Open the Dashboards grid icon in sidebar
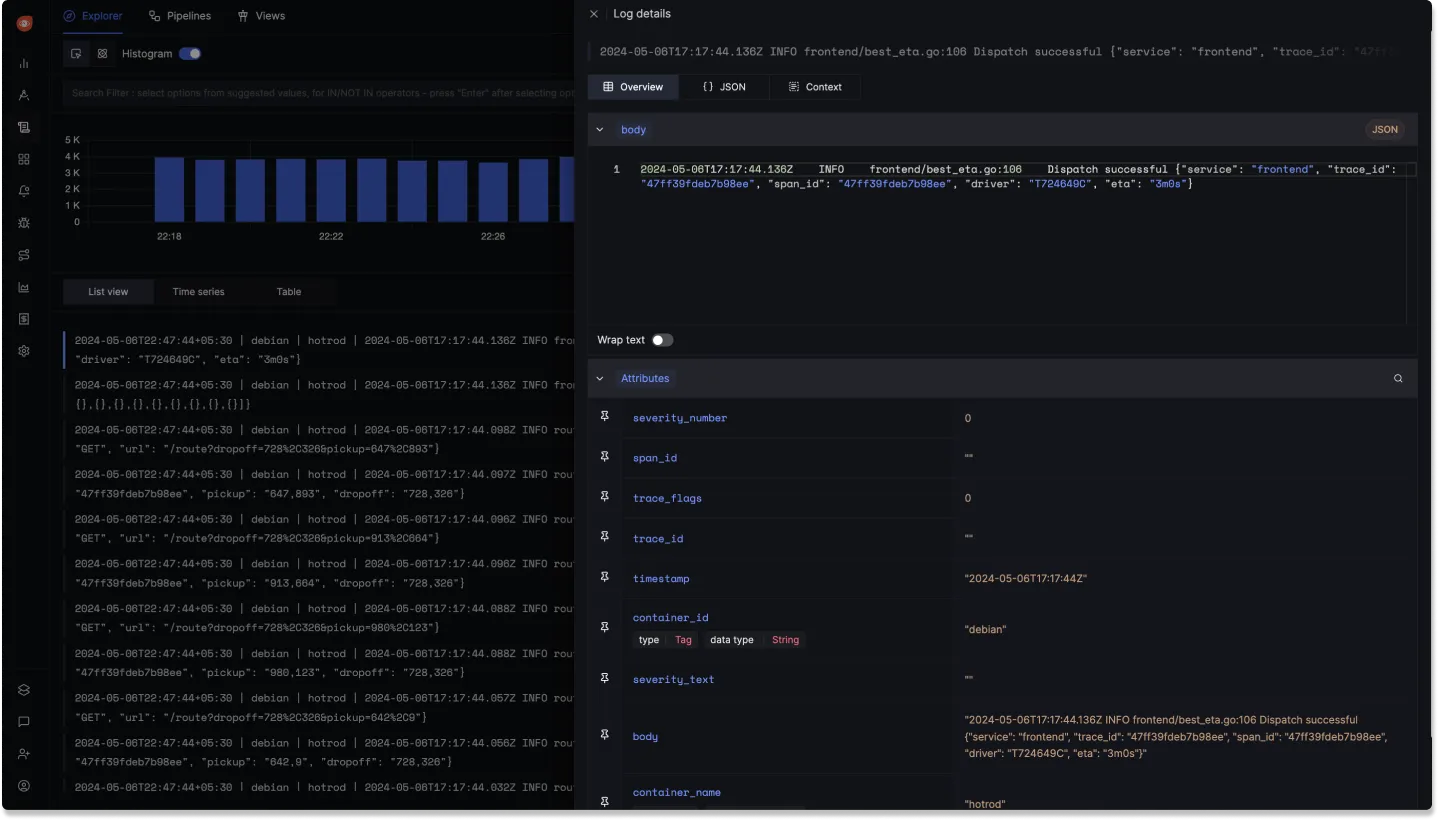This screenshot has width=1438, height=820. [24, 159]
